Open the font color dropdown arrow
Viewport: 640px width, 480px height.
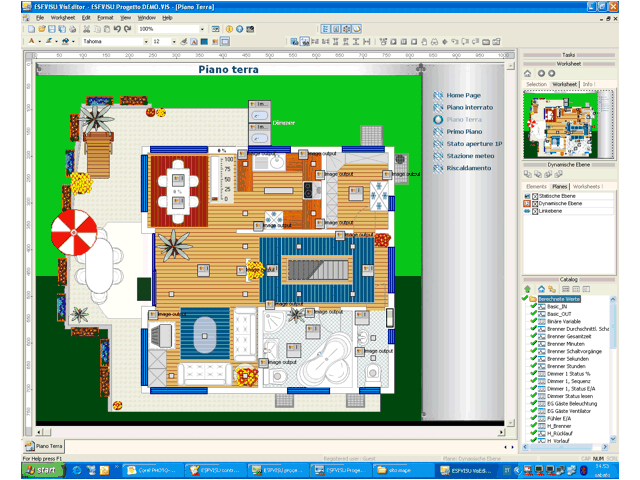coord(40,42)
